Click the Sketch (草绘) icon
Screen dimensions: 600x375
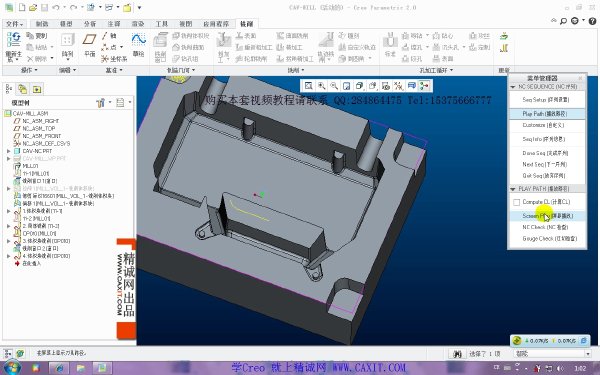tap(138, 40)
